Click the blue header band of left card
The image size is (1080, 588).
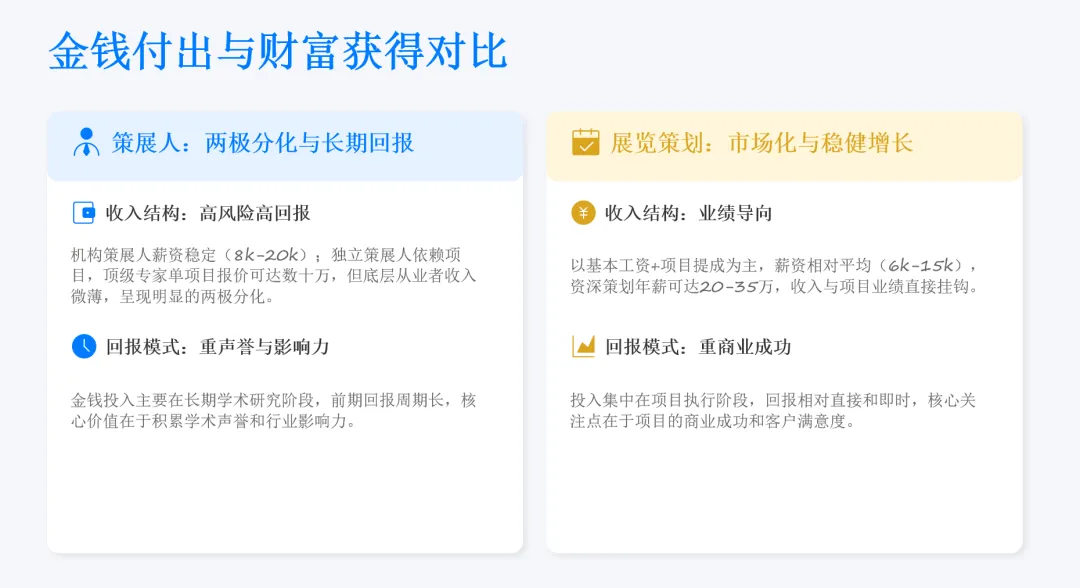pyautogui.click(x=285, y=146)
